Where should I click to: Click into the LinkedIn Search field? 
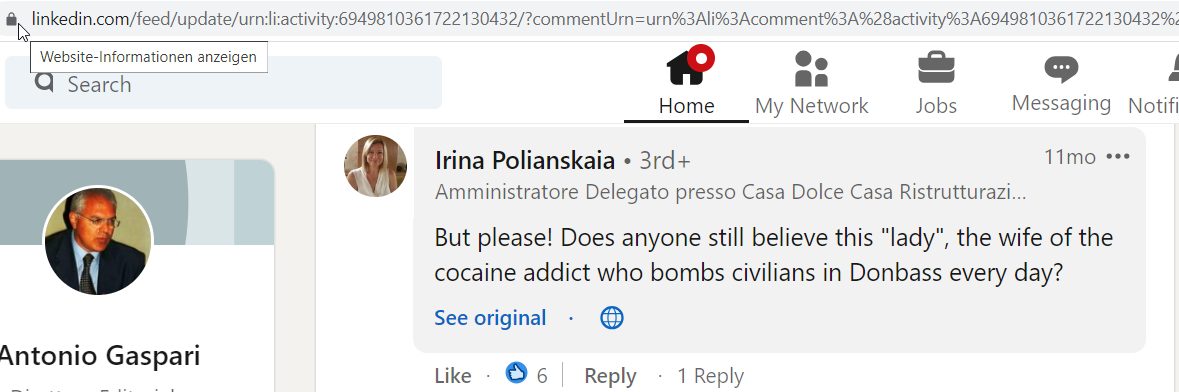pyautogui.click(x=223, y=83)
